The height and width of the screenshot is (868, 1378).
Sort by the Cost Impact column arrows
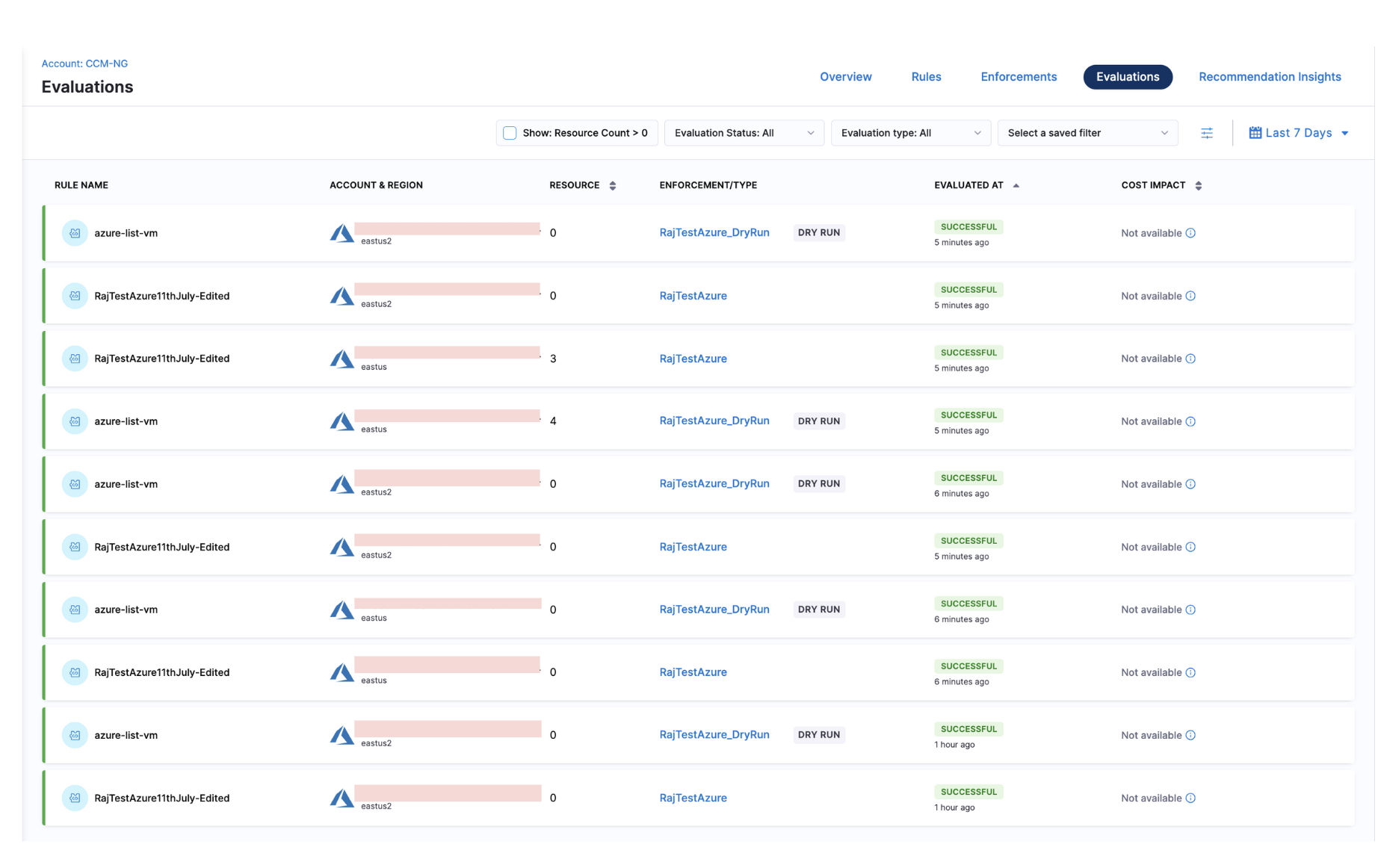1198,186
